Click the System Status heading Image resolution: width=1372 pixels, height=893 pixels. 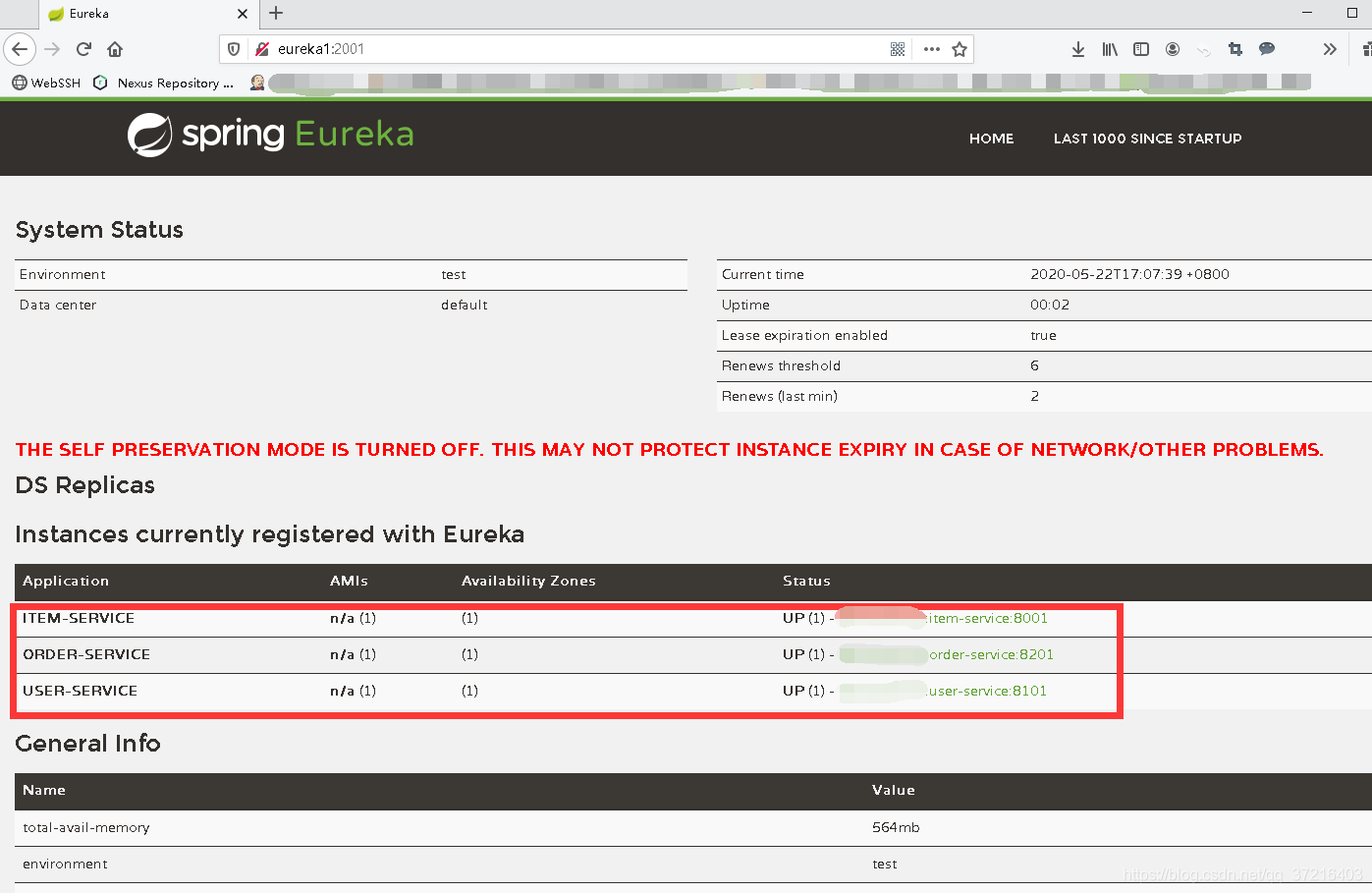(x=99, y=230)
